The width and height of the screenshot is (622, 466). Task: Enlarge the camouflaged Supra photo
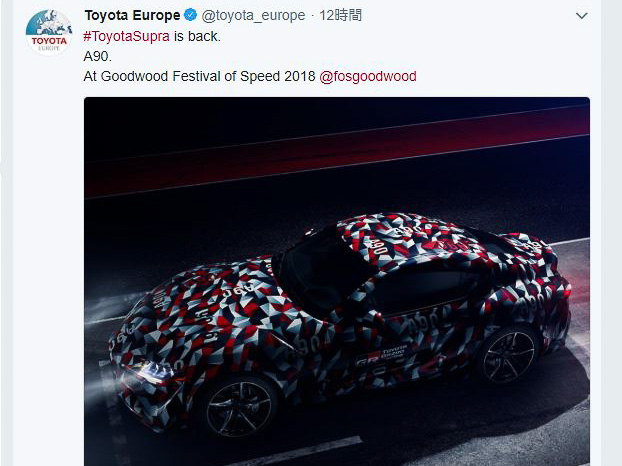tap(337, 281)
